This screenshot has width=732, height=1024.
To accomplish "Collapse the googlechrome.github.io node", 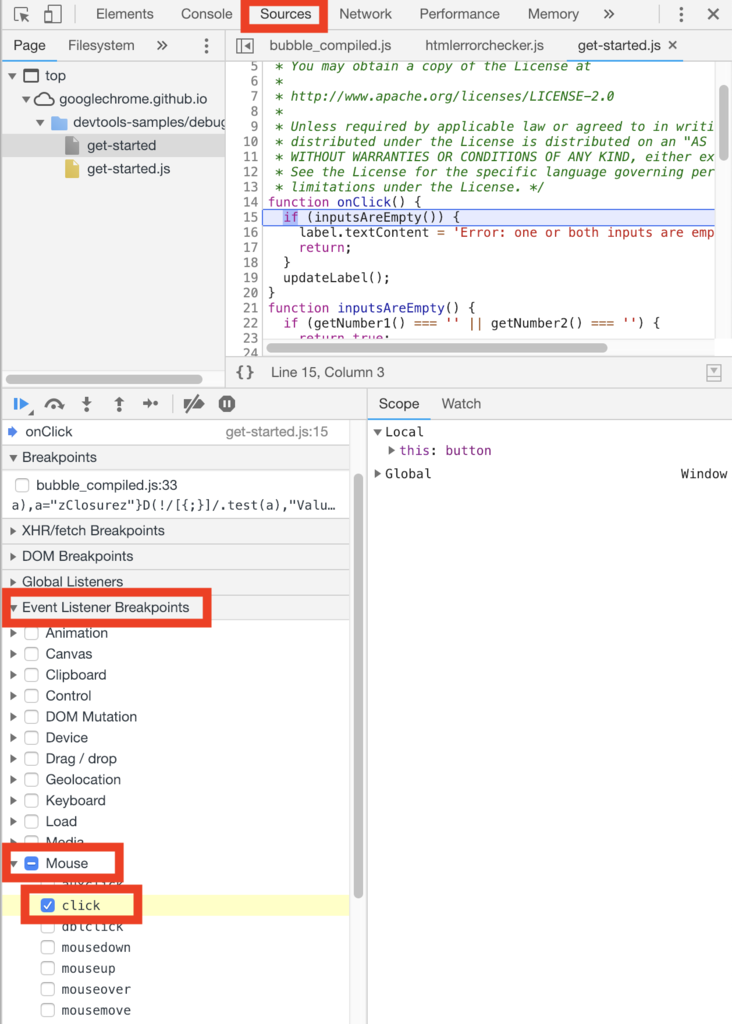I will [x=26, y=100].
